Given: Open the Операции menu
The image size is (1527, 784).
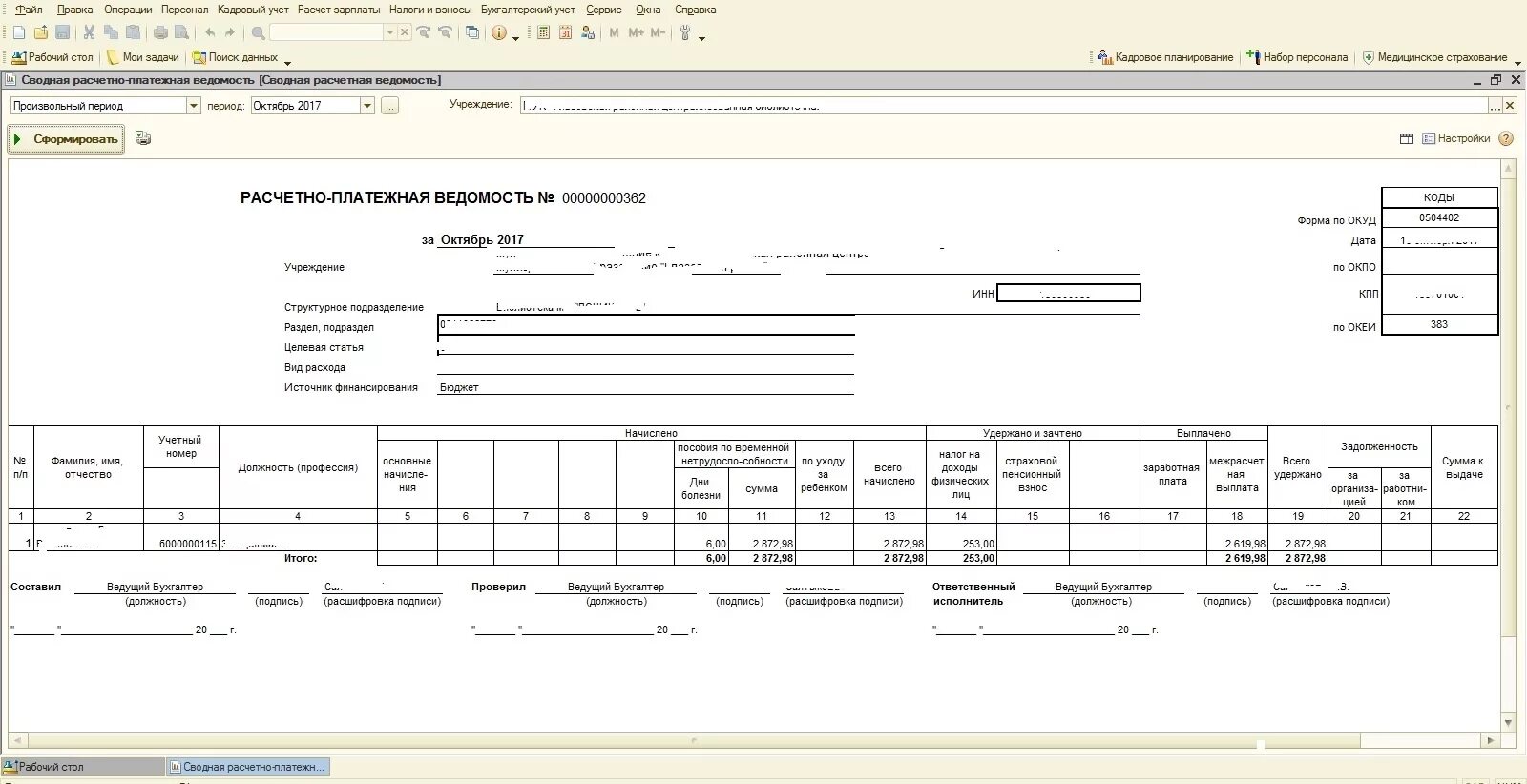Looking at the screenshot, I should [128, 10].
